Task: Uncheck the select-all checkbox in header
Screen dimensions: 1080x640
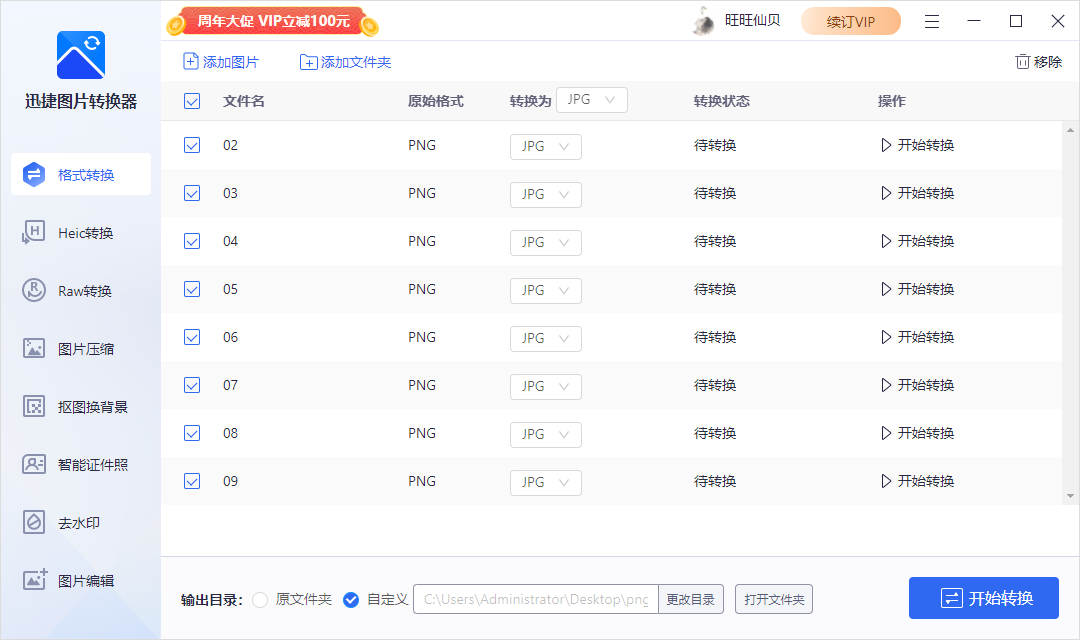Action: (x=192, y=100)
